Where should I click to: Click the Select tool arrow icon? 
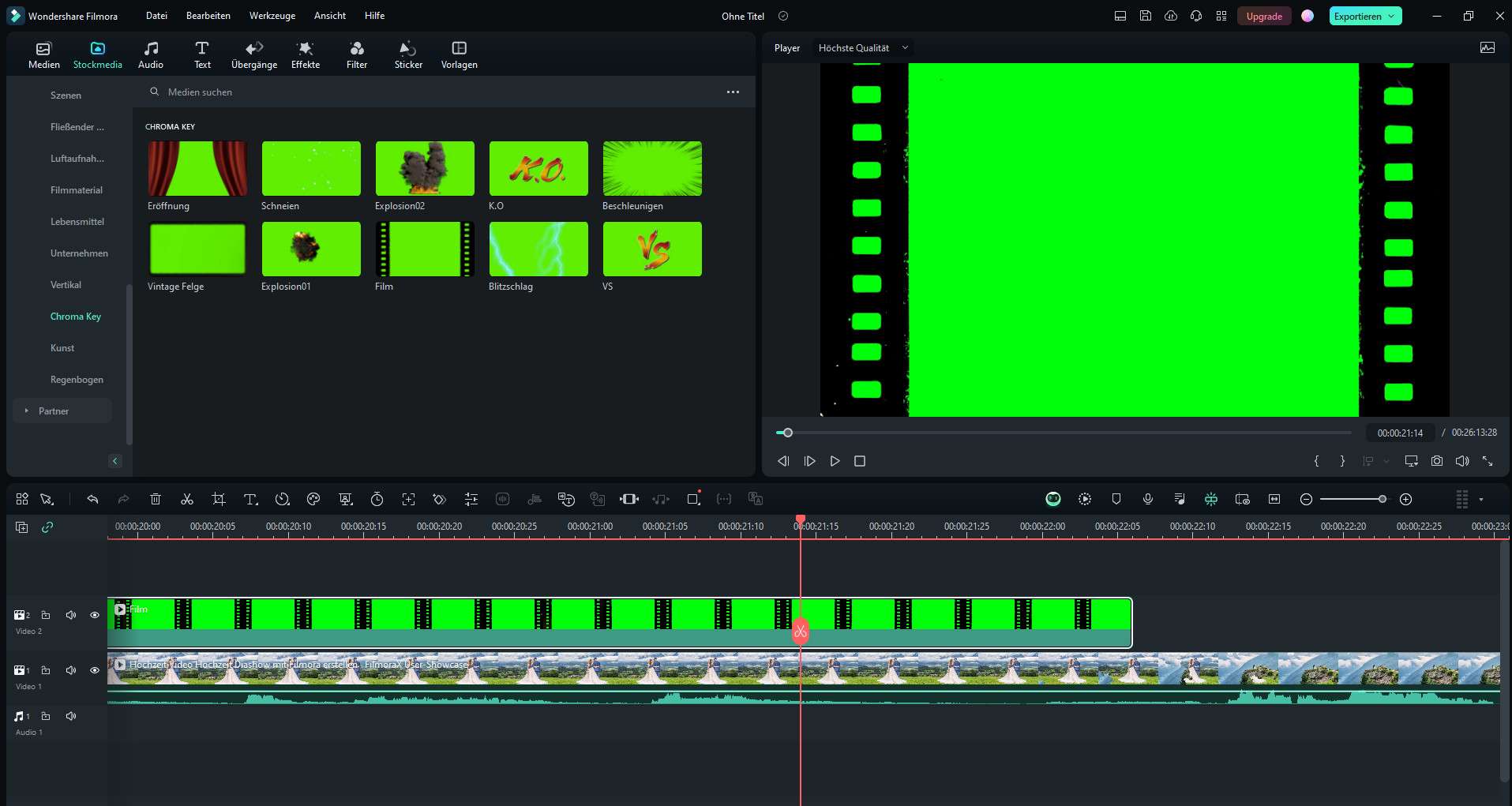click(x=47, y=499)
